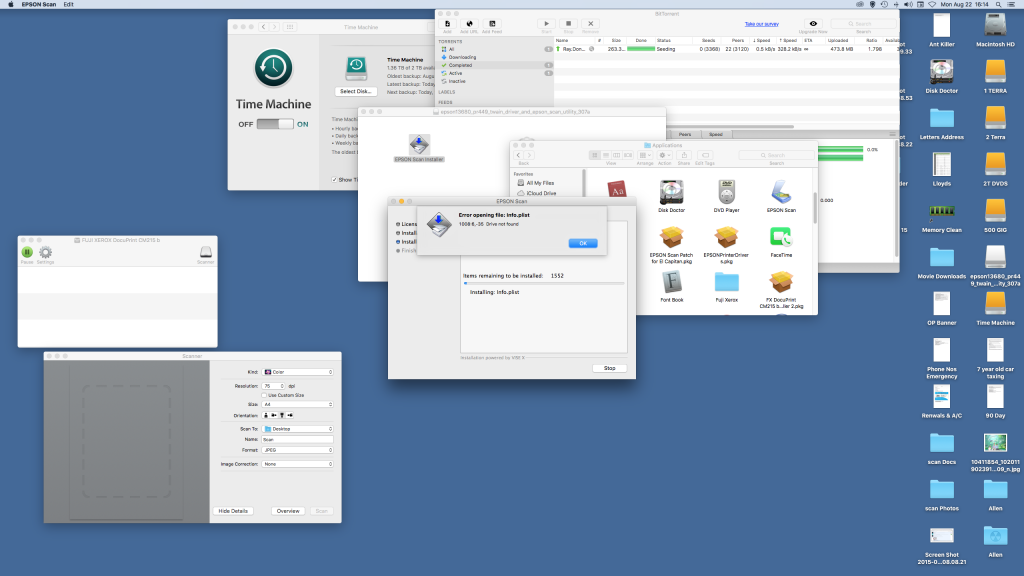Click the Start play button in BitTorrent
Viewport: 1024px width, 576px height.
tap(547, 24)
